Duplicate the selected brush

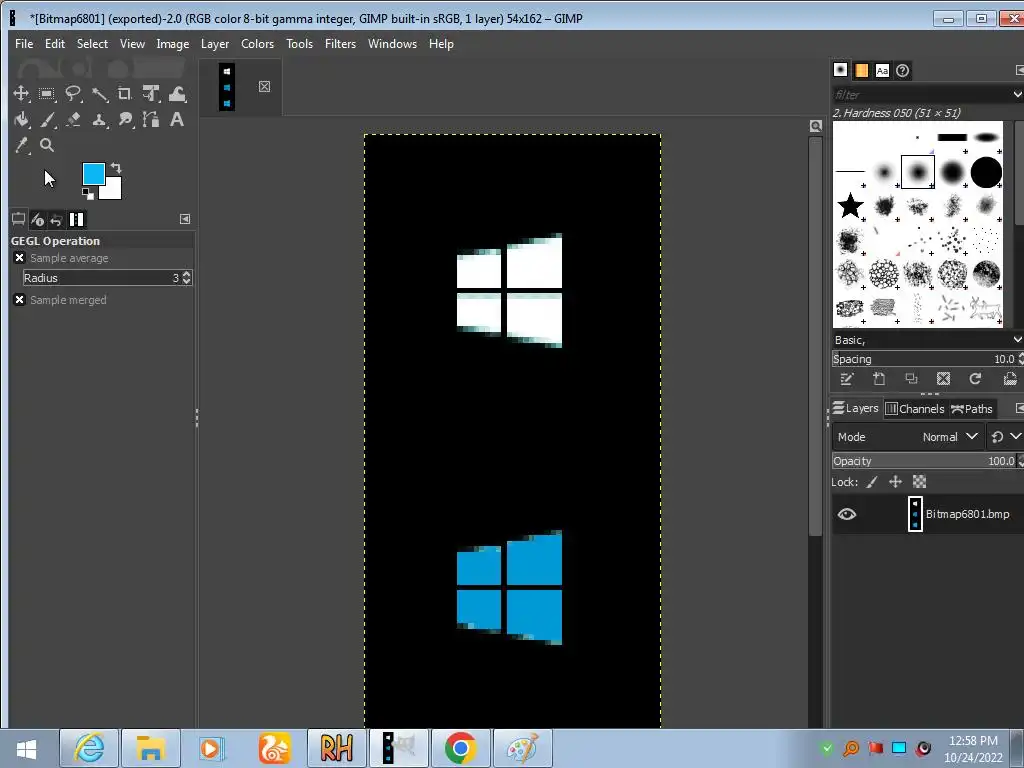pyautogui.click(x=911, y=379)
